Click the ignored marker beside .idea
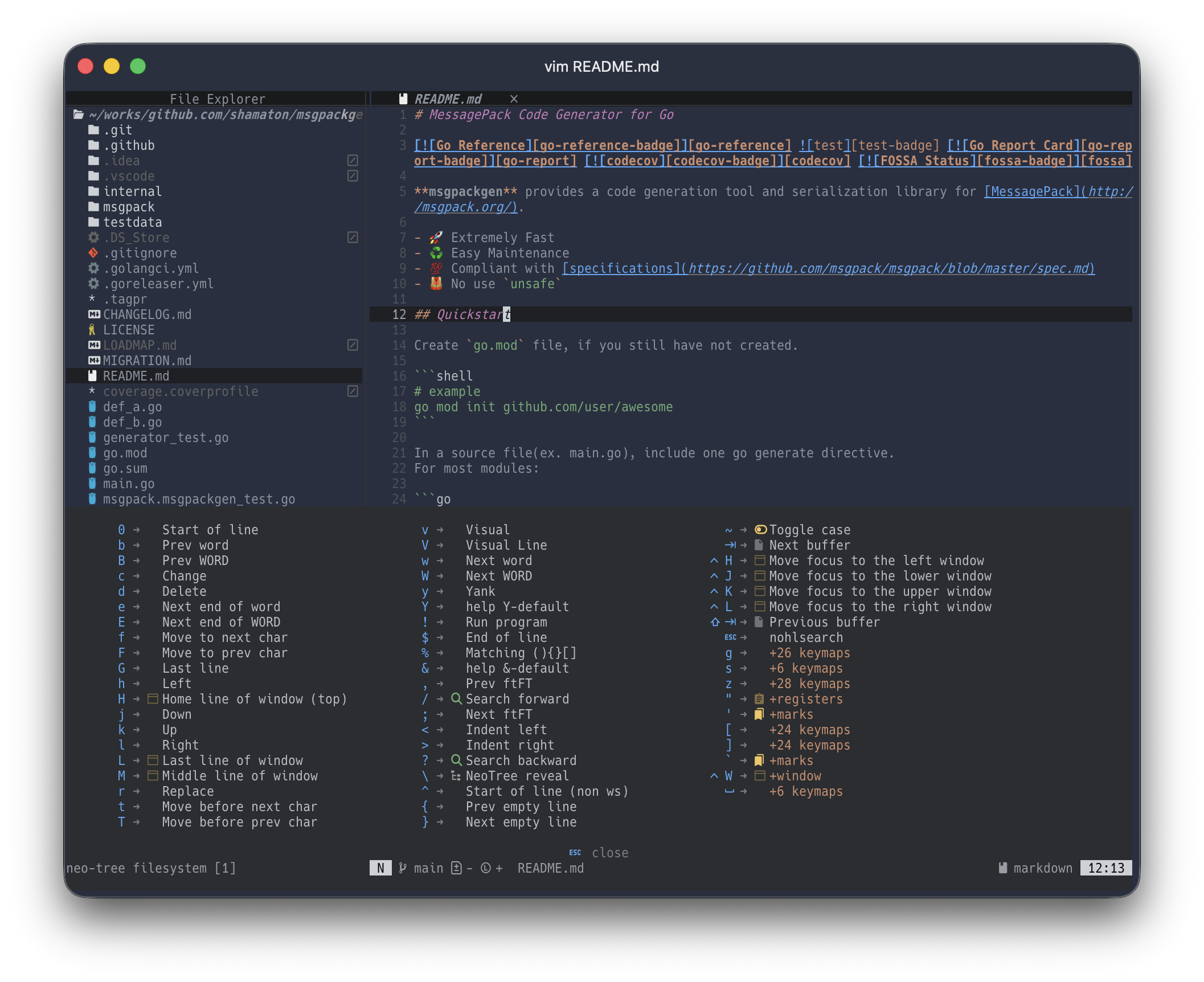 coord(353,161)
